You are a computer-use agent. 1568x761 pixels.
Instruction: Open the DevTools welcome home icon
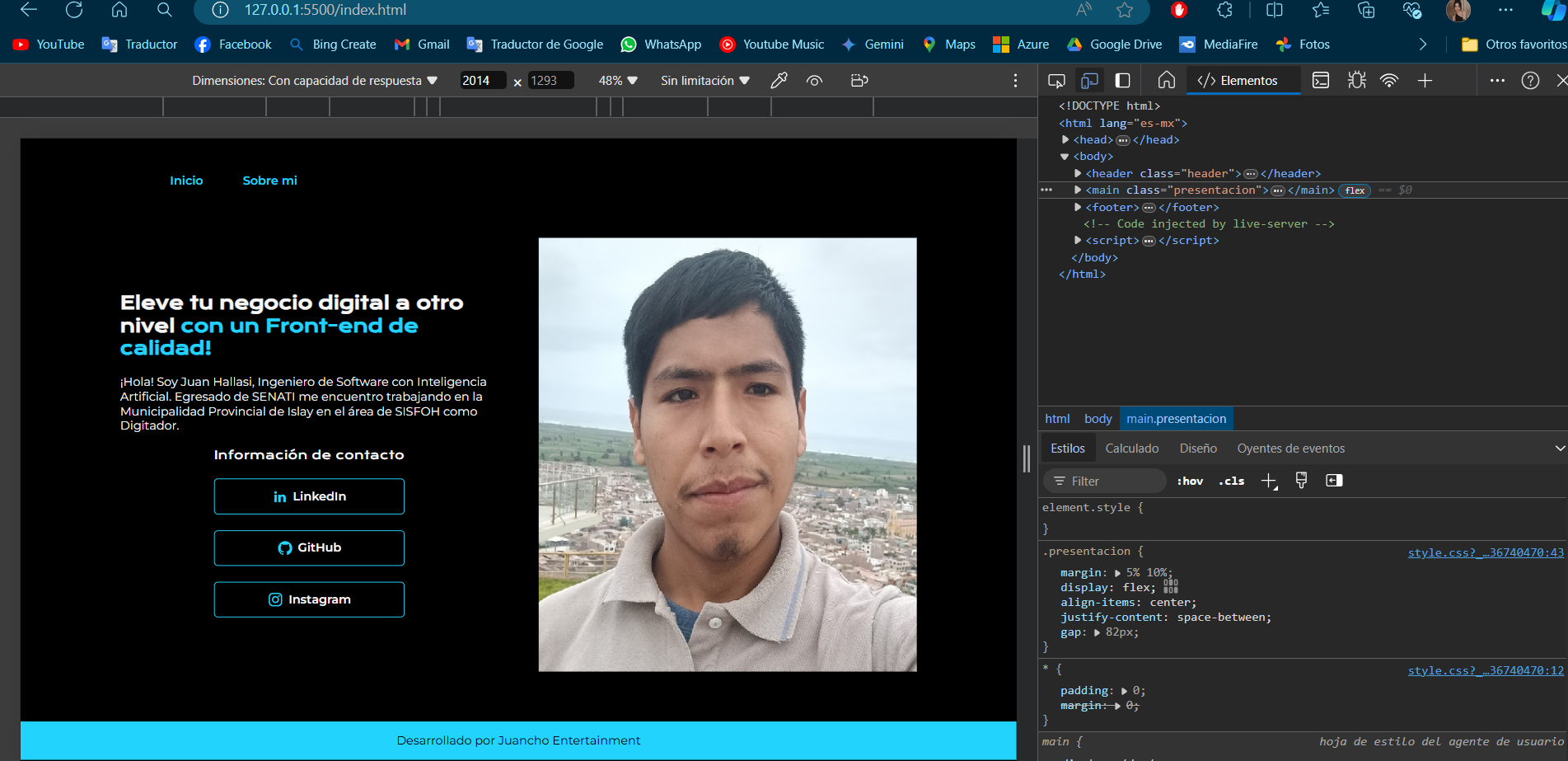pos(1167,81)
